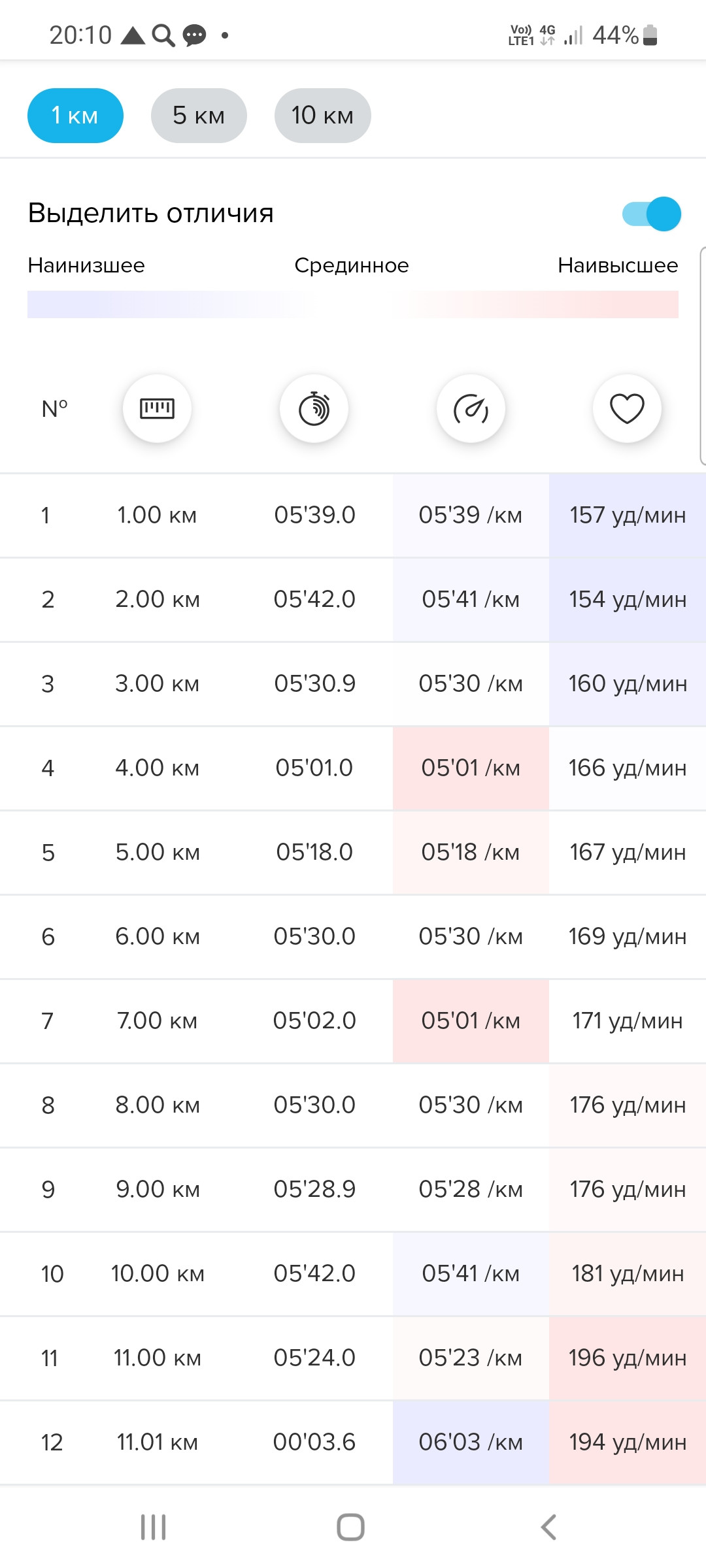706x1568 pixels.
Task: Tap the heart rate column icon
Action: 627,409
